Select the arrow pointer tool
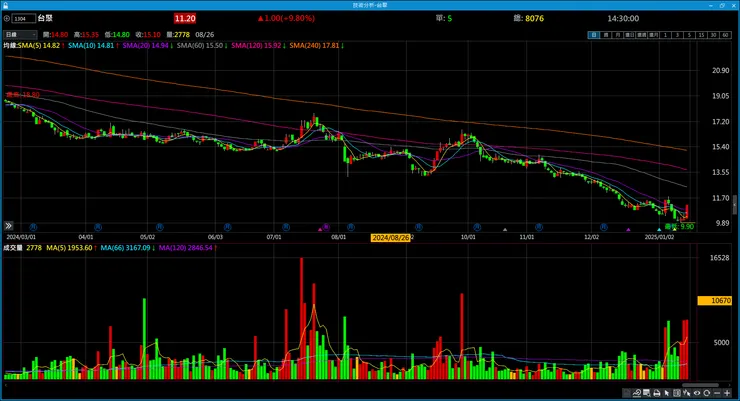Image resolution: width=740 pixels, height=401 pixels. pos(667,393)
